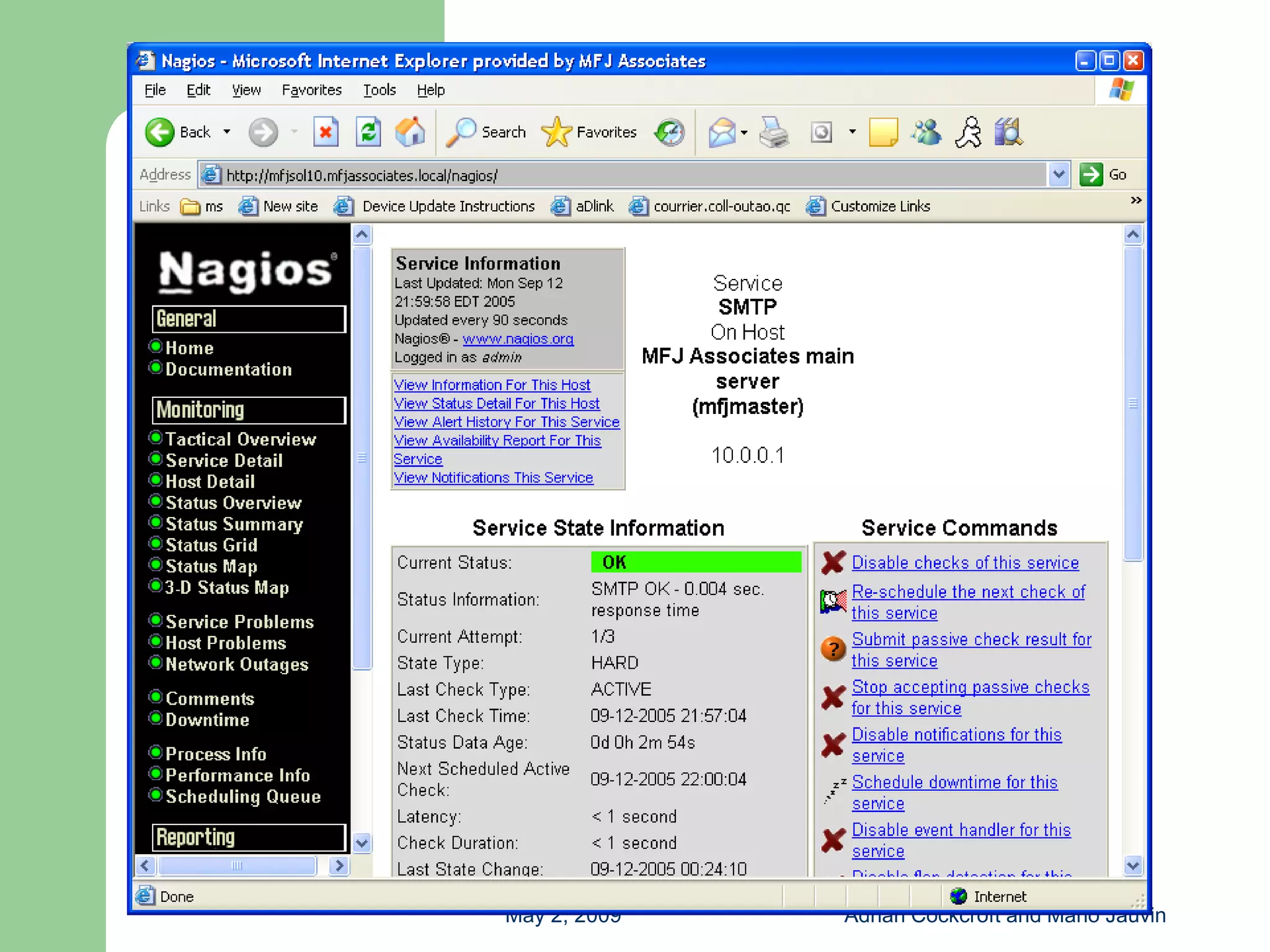Open the New site link favorite
Screen dimensions: 1270x952
coord(278,206)
